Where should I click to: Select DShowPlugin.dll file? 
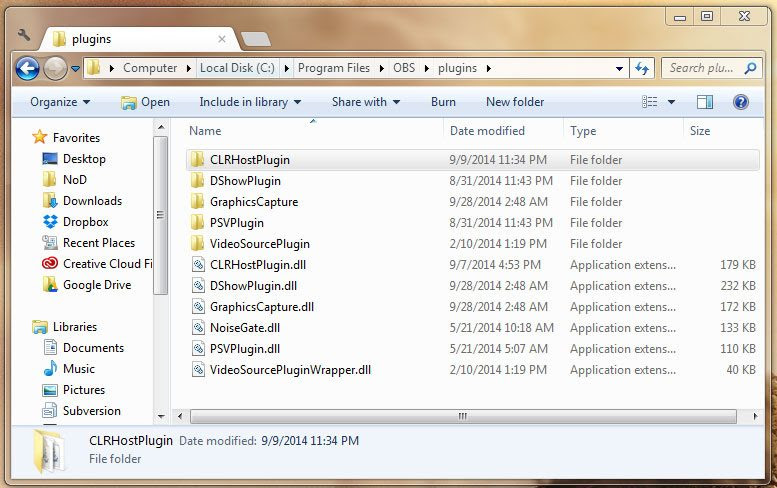coord(253,286)
